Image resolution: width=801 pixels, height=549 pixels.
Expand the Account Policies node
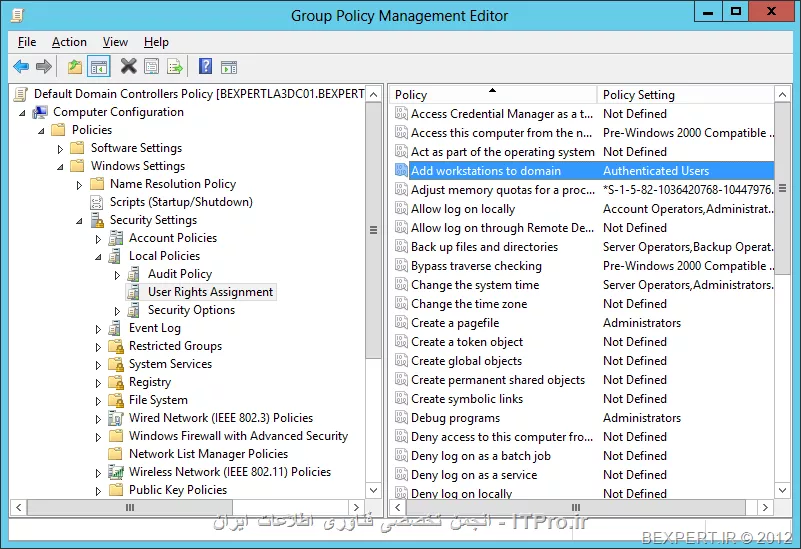click(98, 238)
